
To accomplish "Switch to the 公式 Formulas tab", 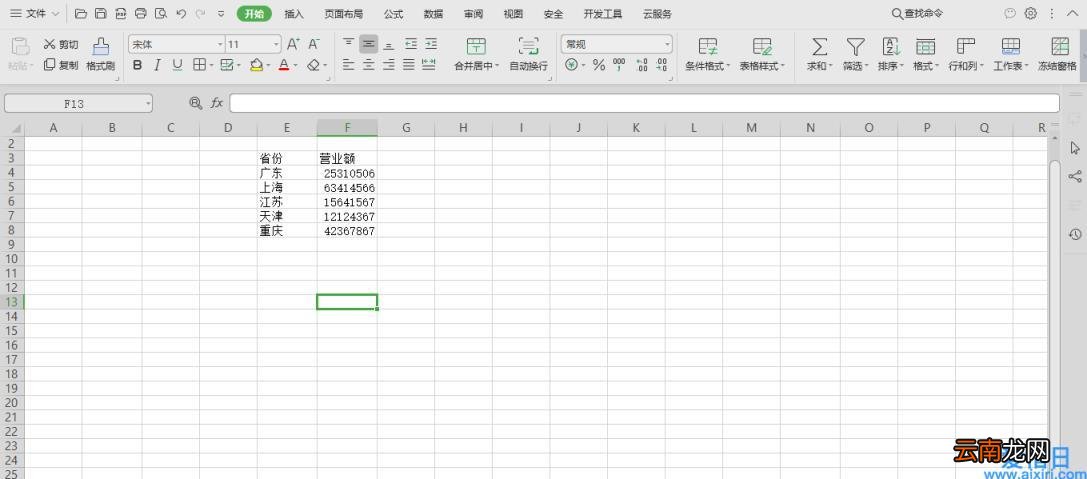I will [x=393, y=14].
